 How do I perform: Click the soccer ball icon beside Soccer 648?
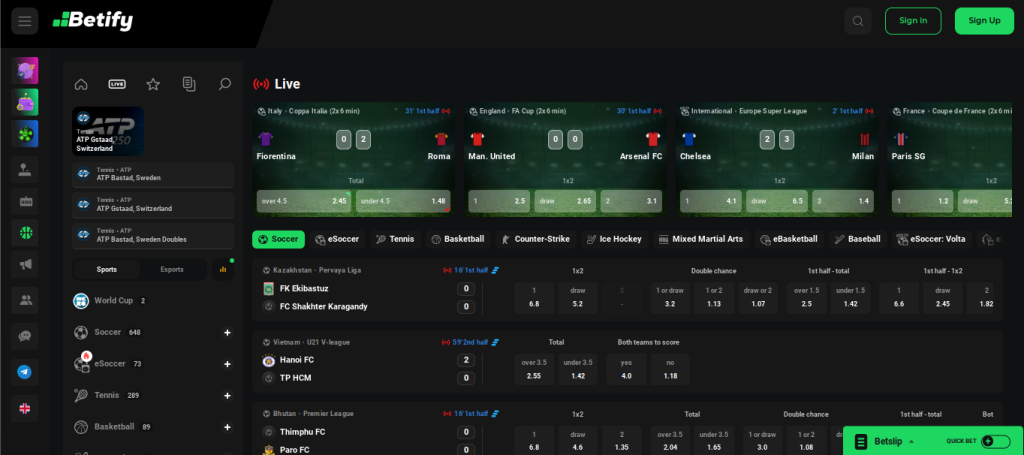click(x=81, y=332)
